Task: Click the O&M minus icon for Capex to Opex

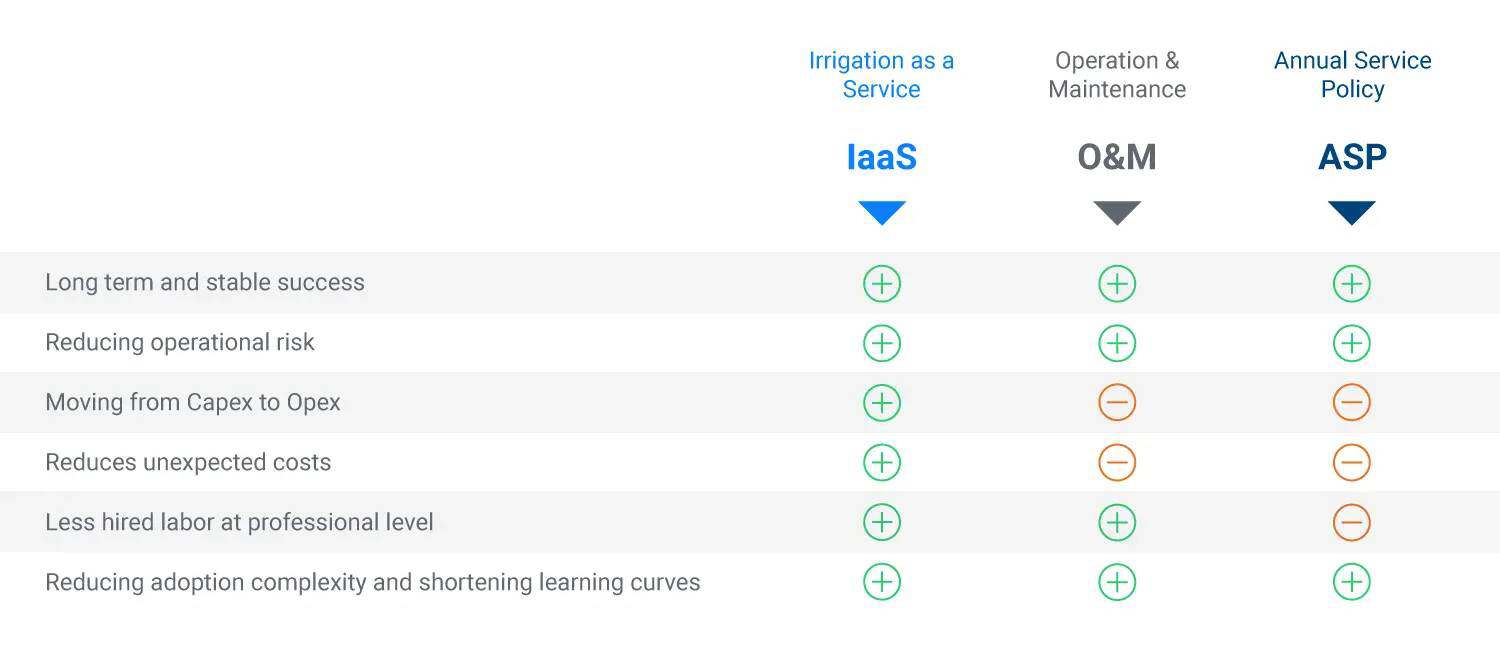Action: [x=1117, y=403]
